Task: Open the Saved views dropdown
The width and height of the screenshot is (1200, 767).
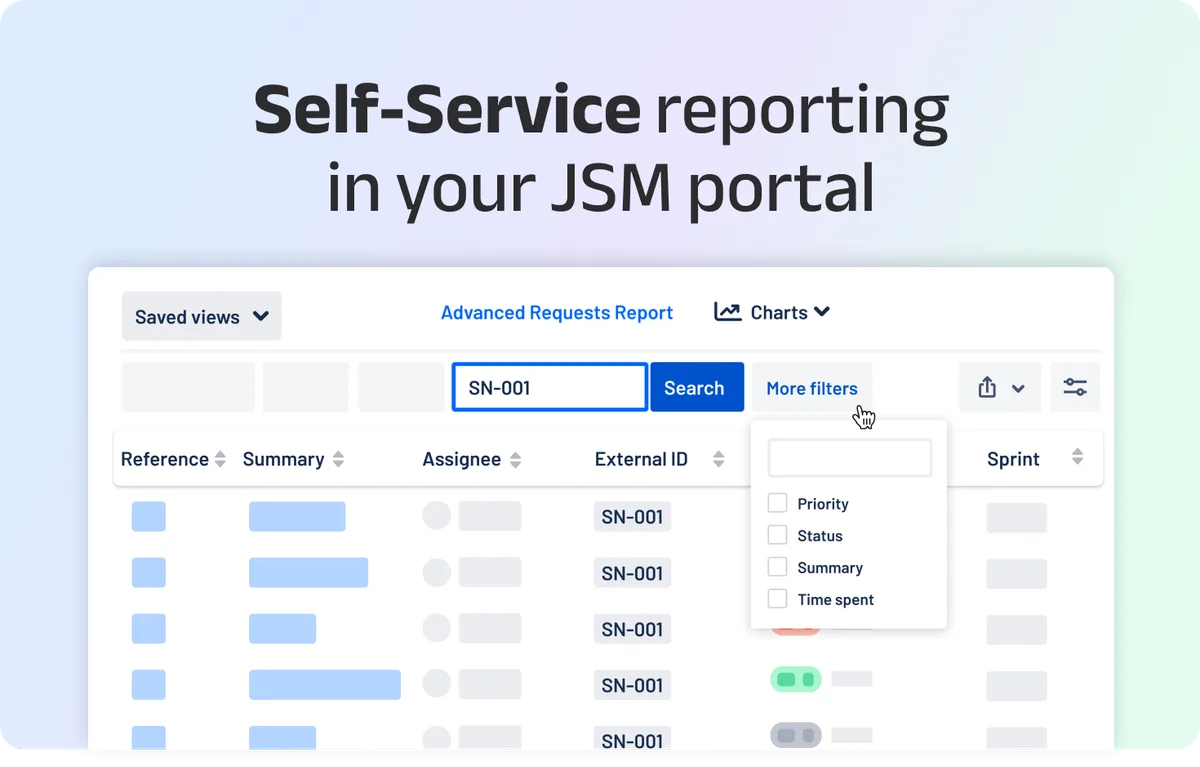Action: click(201, 316)
